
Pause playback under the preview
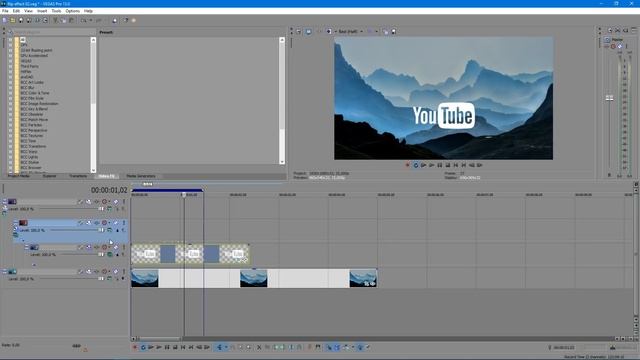click(x=440, y=165)
